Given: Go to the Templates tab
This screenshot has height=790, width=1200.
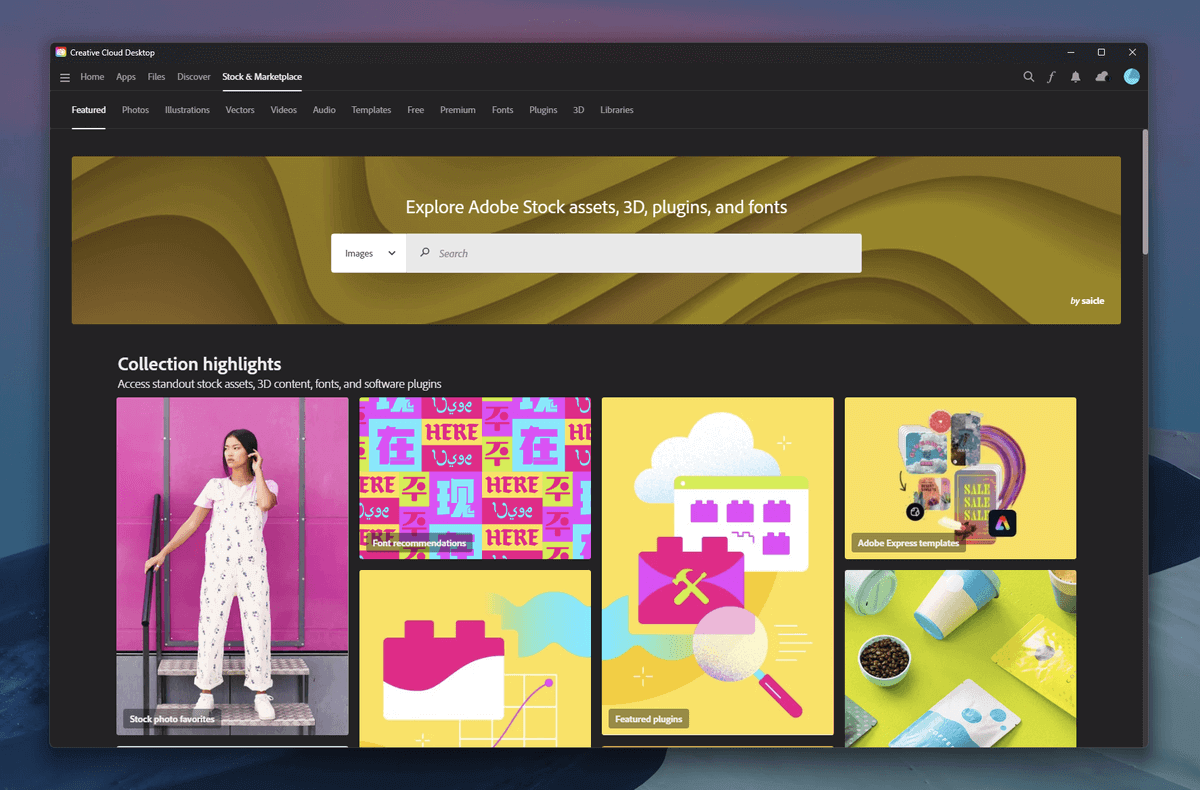Looking at the screenshot, I should pos(371,110).
